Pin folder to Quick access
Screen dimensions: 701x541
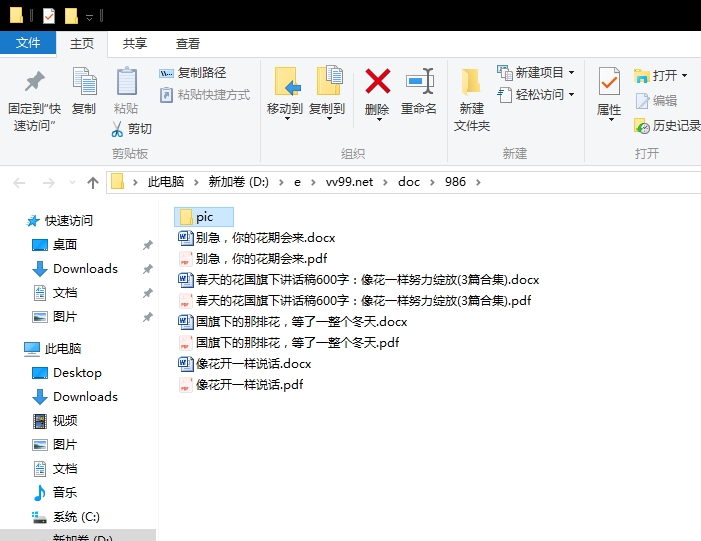point(34,99)
